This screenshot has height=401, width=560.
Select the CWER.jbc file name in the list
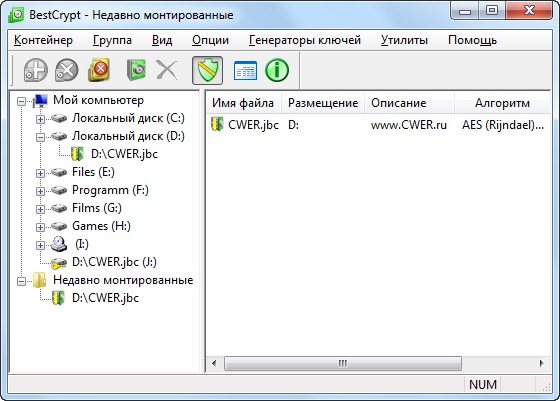[x=253, y=125]
